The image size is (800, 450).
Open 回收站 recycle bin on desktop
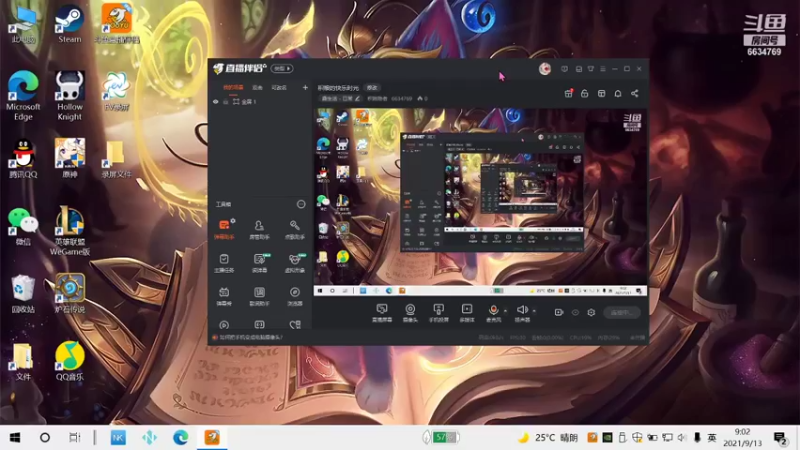point(23,293)
